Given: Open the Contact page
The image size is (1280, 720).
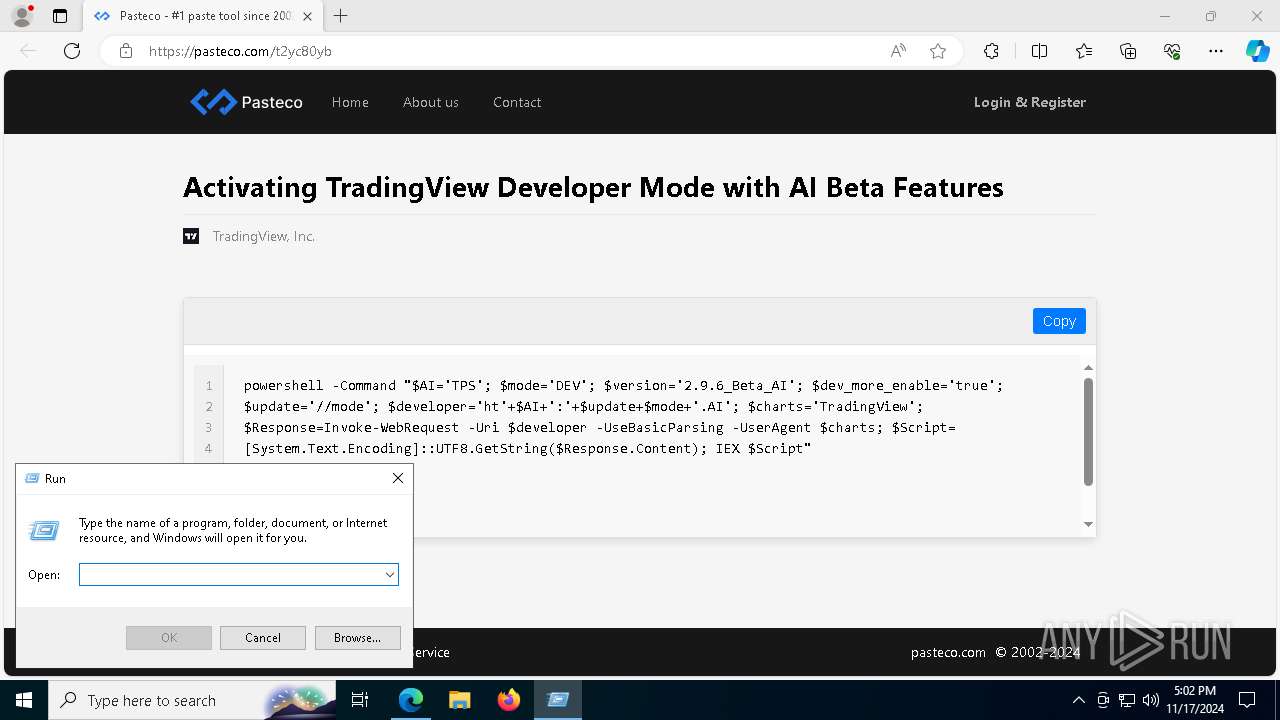Looking at the screenshot, I should [x=517, y=102].
